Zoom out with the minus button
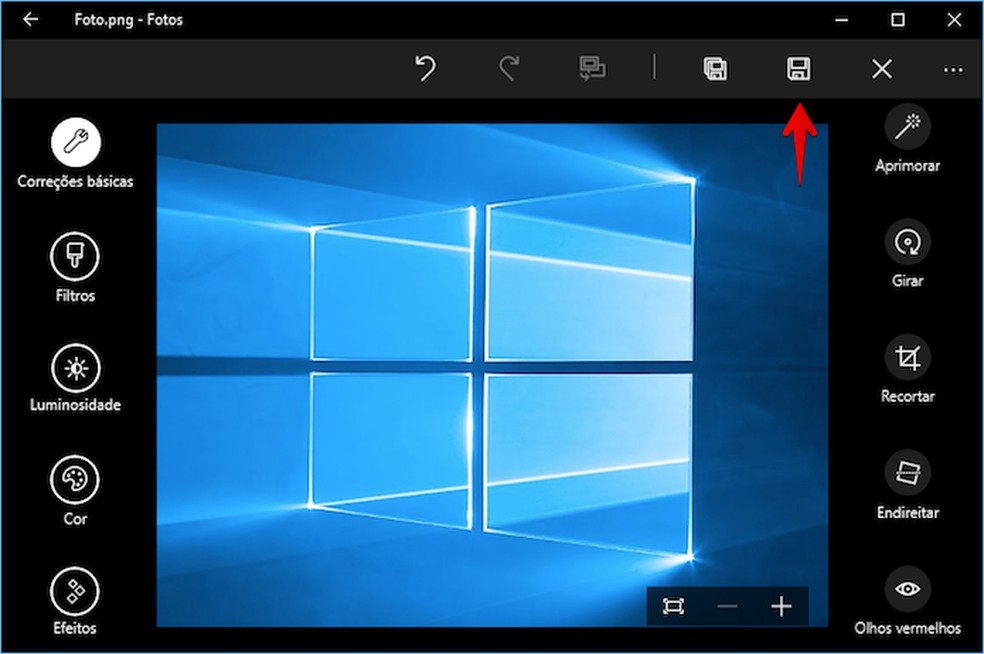This screenshot has width=984, height=654. coord(727,606)
